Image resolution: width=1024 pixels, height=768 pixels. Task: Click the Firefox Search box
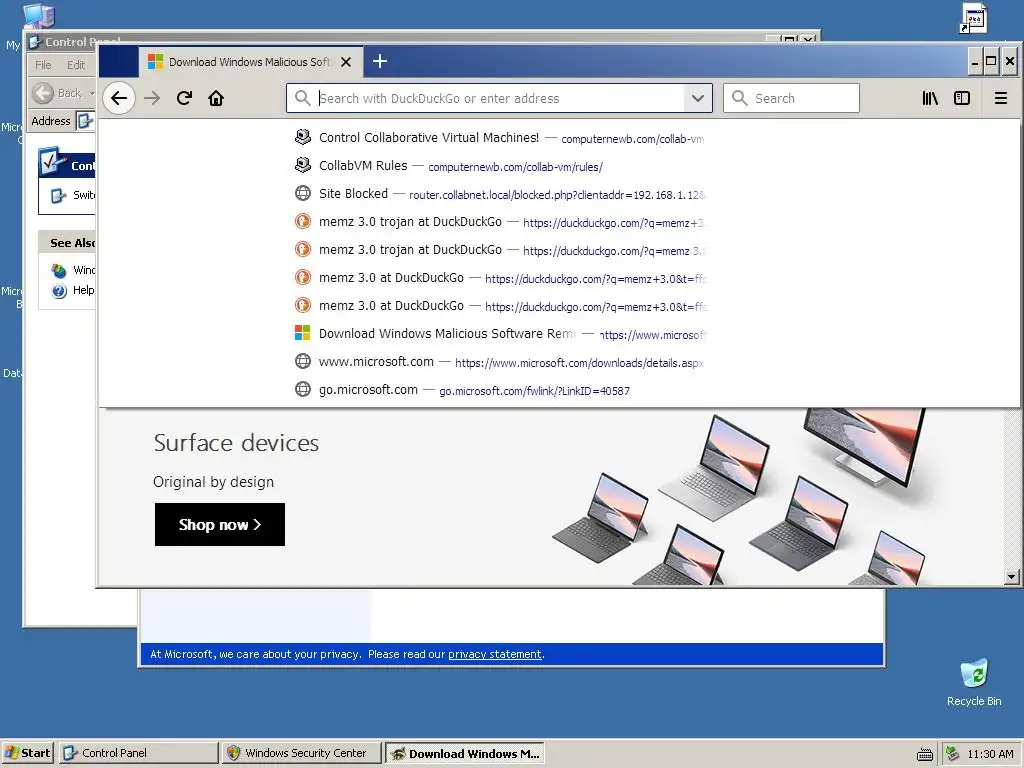coord(791,99)
